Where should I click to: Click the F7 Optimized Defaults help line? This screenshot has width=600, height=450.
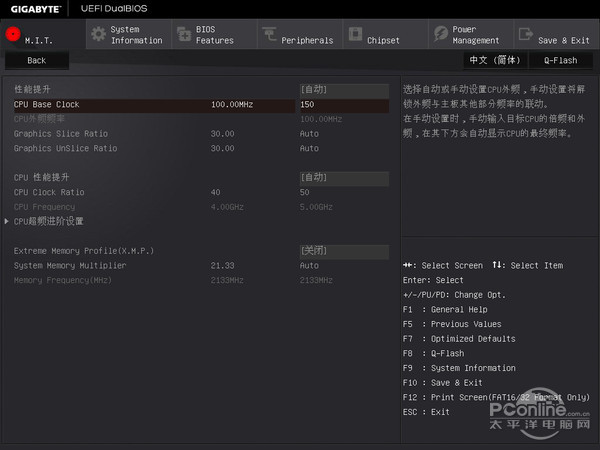459,339
